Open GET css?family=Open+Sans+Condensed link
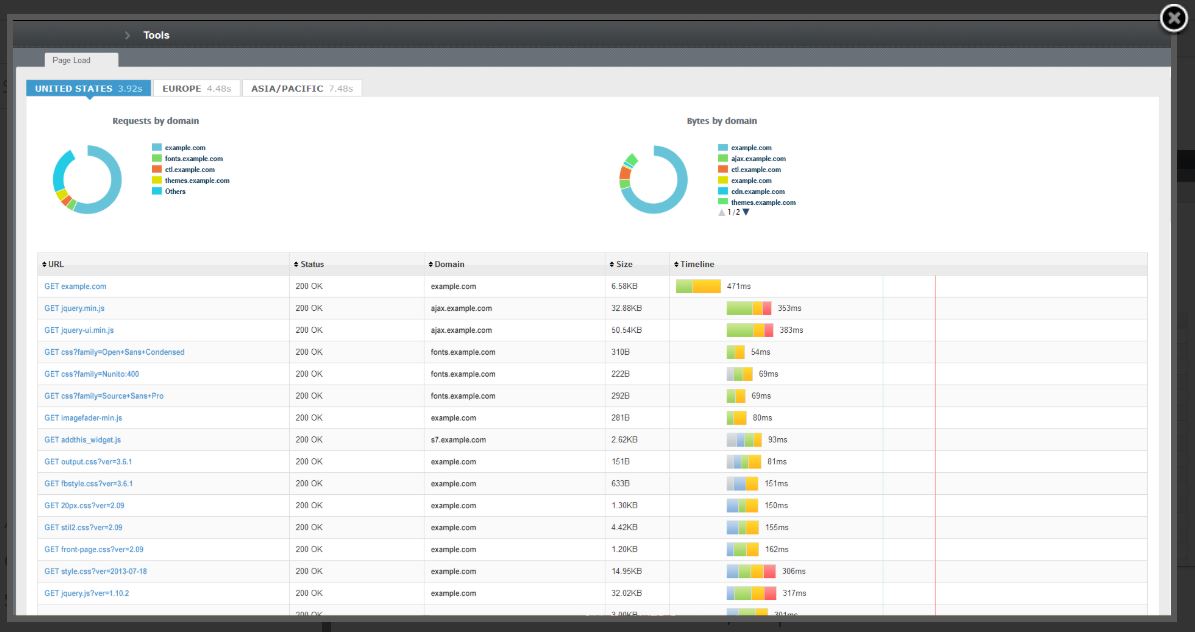Viewport: 1195px width, 632px height. [x=114, y=352]
